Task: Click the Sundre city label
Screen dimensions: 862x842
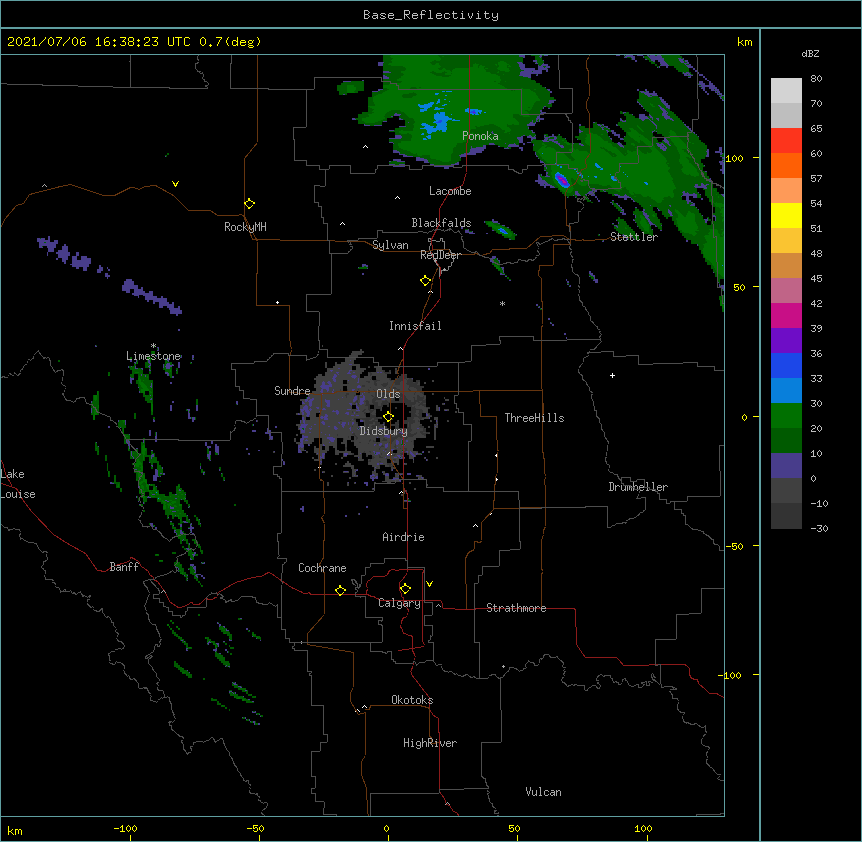Action: (x=292, y=391)
